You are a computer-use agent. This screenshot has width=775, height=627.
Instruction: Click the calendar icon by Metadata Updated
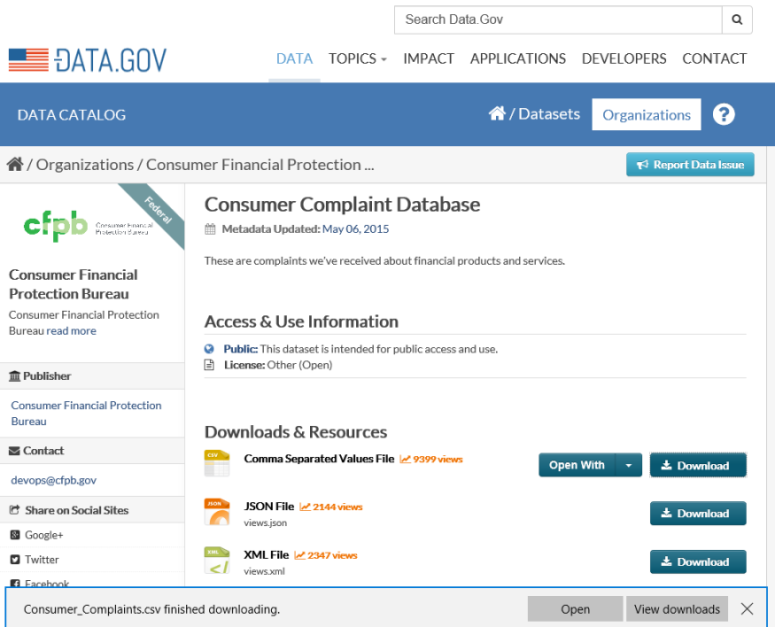pyautogui.click(x=210, y=229)
